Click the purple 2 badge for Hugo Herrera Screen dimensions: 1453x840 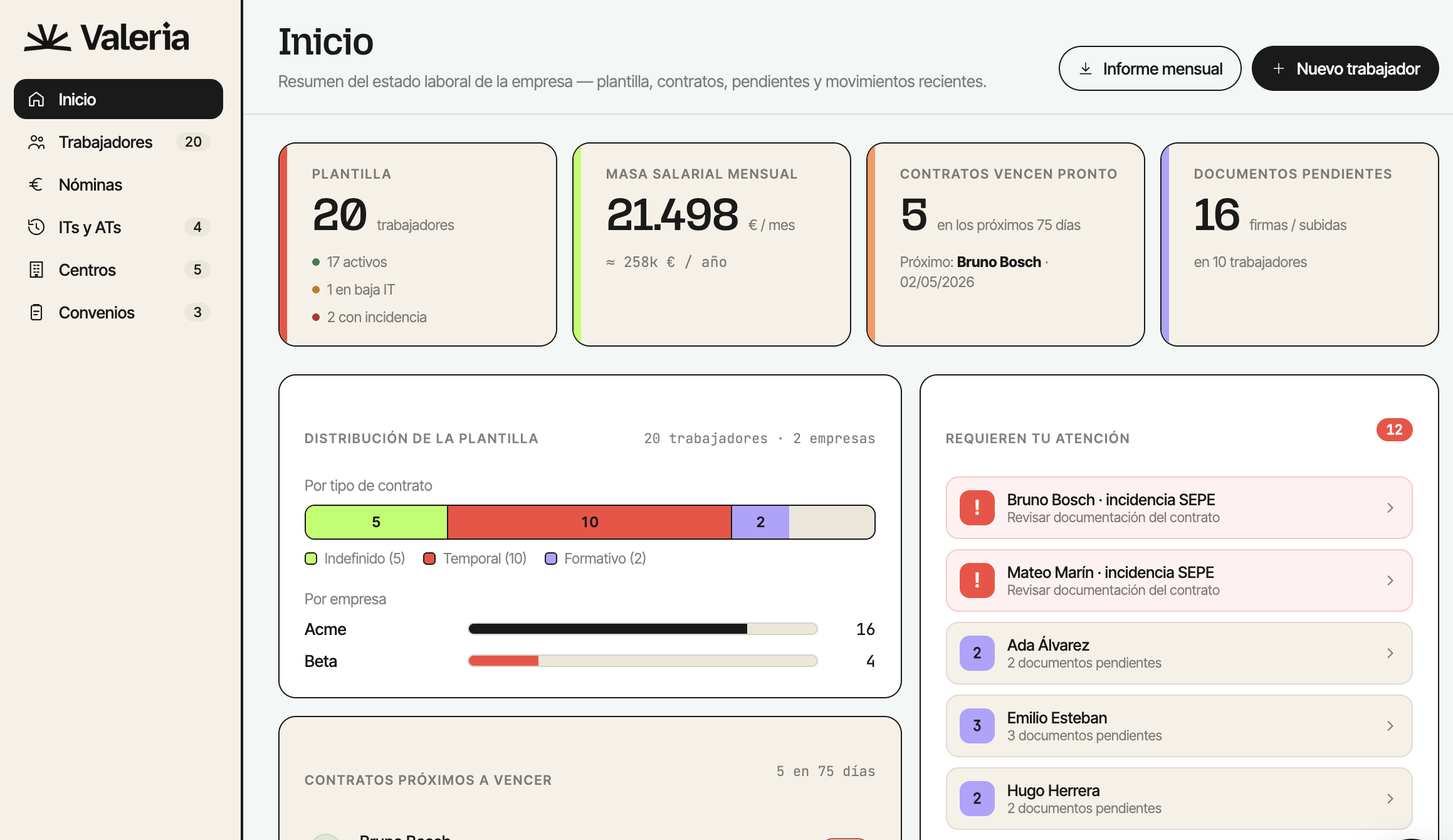click(x=977, y=799)
